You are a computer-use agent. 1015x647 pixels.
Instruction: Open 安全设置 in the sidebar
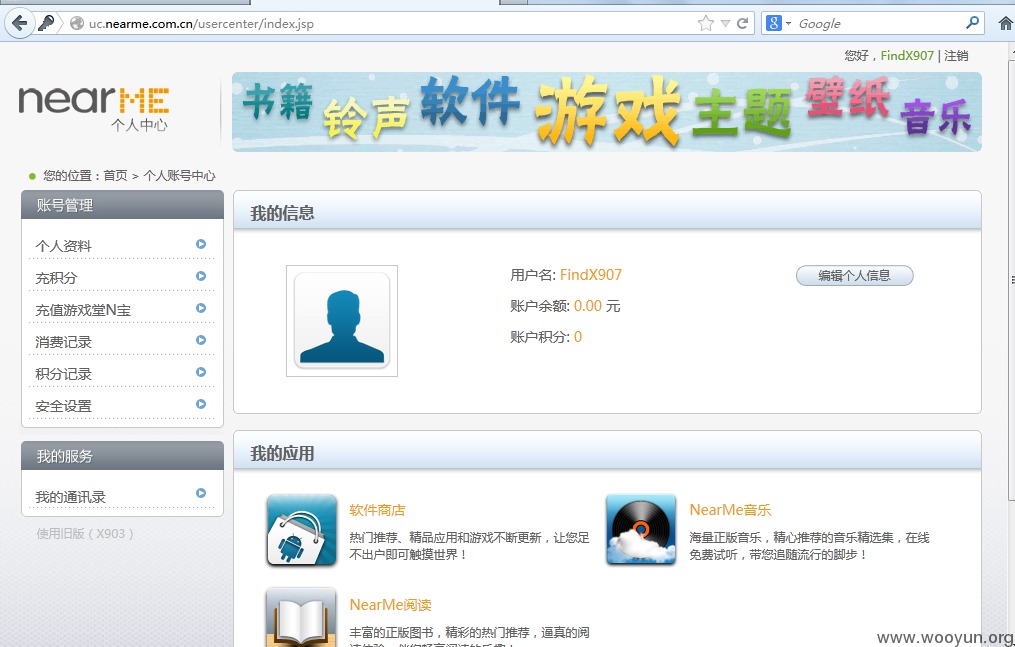click(63, 406)
